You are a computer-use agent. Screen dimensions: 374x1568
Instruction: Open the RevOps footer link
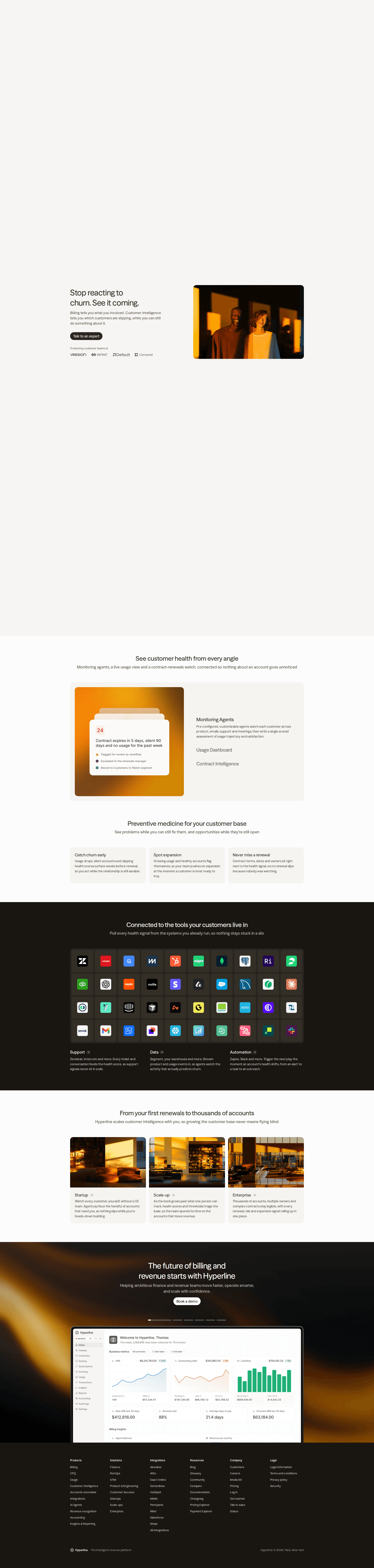(115, 1474)
